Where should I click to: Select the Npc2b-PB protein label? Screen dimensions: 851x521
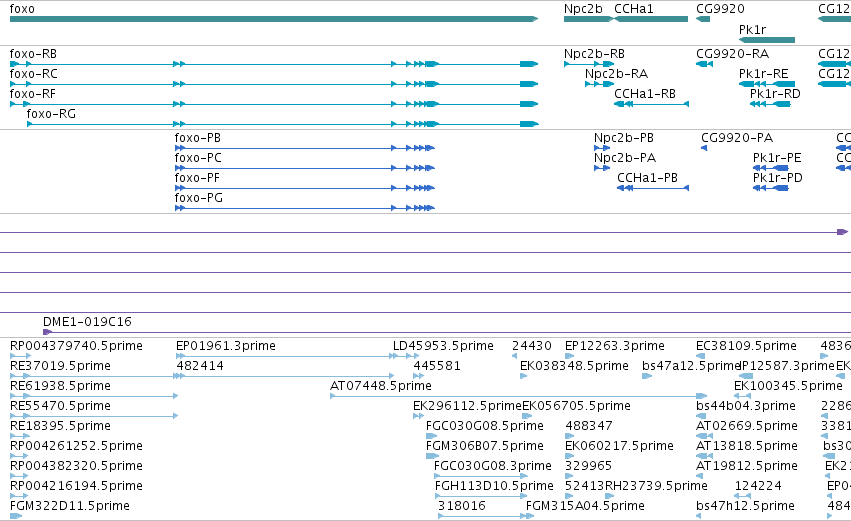624,138
